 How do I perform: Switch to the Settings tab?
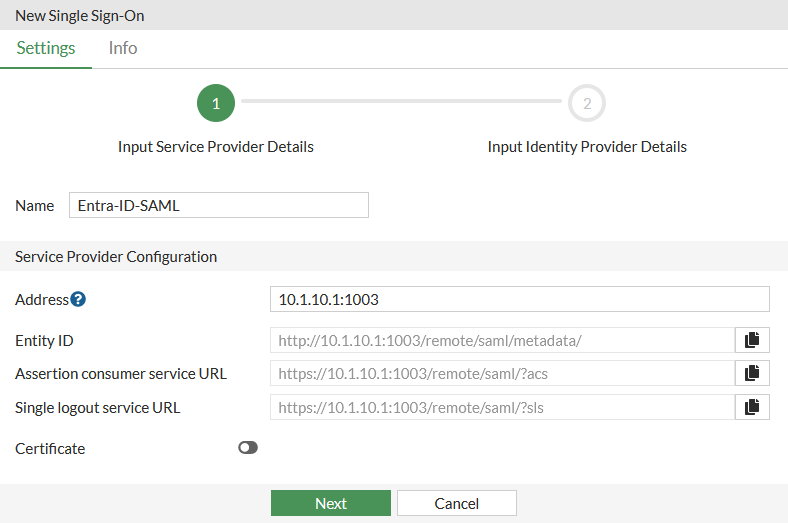point(46,48)
